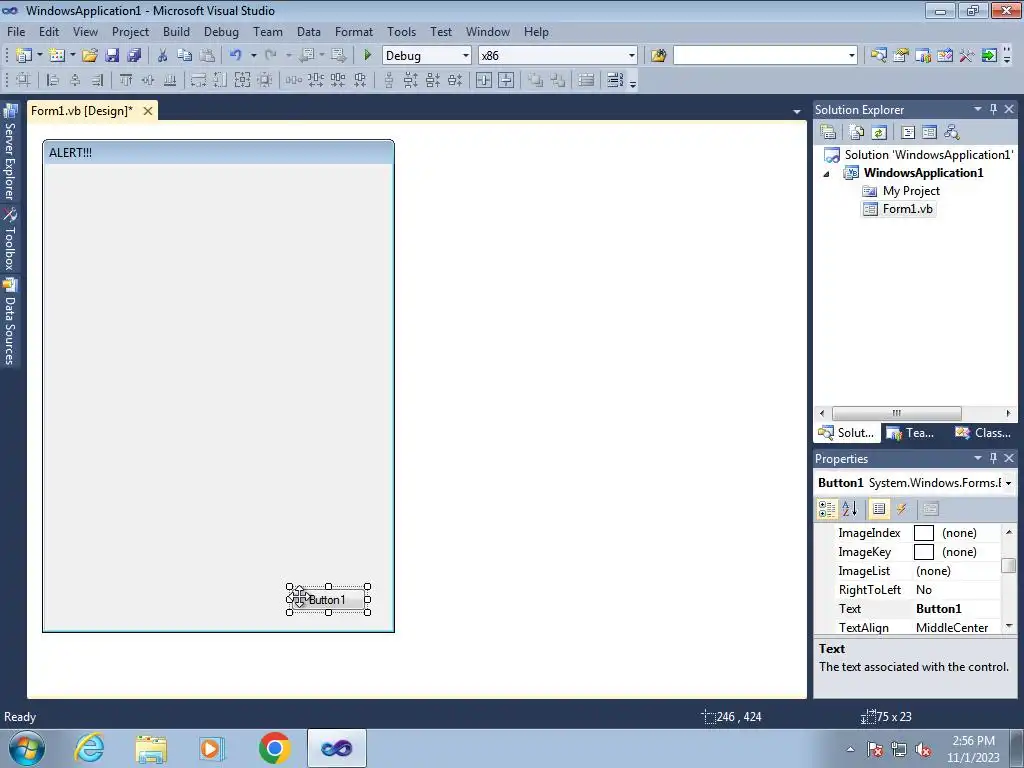1024x768 pixels.
Task: Click the Add New Item toolbar icon
Action: tap(57, 56)
